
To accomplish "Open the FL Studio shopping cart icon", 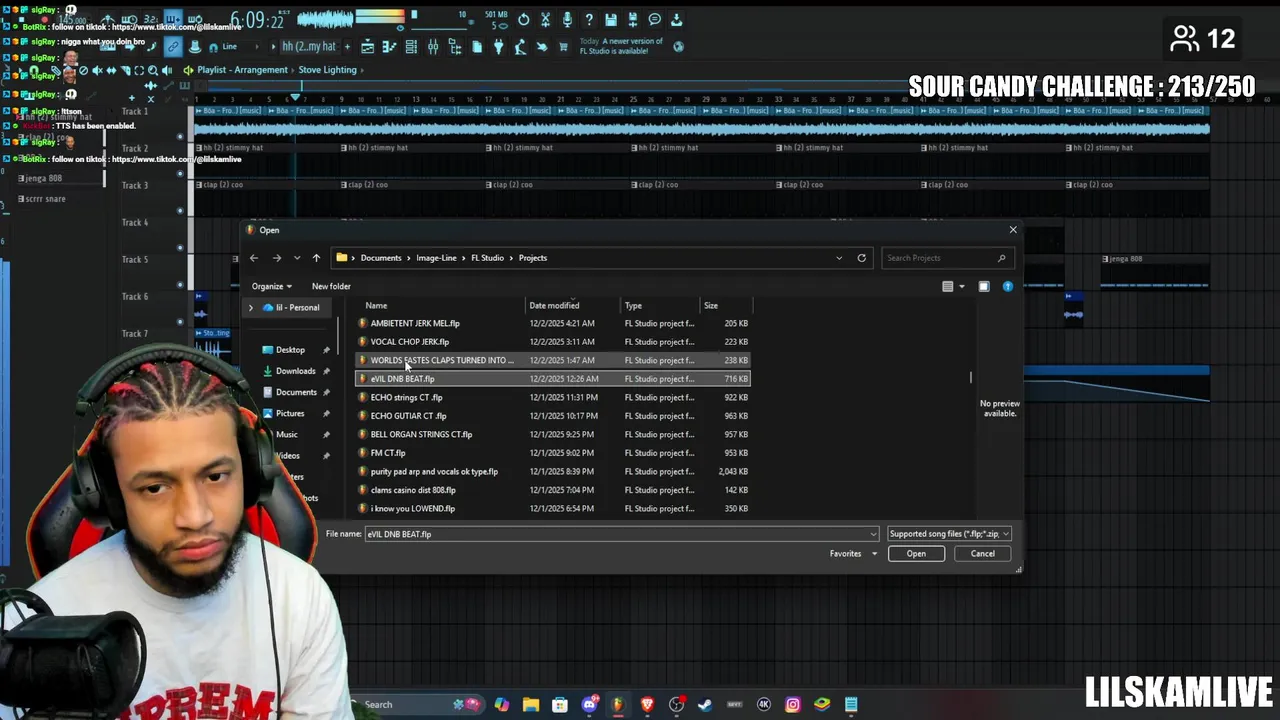I will [563, 47].
